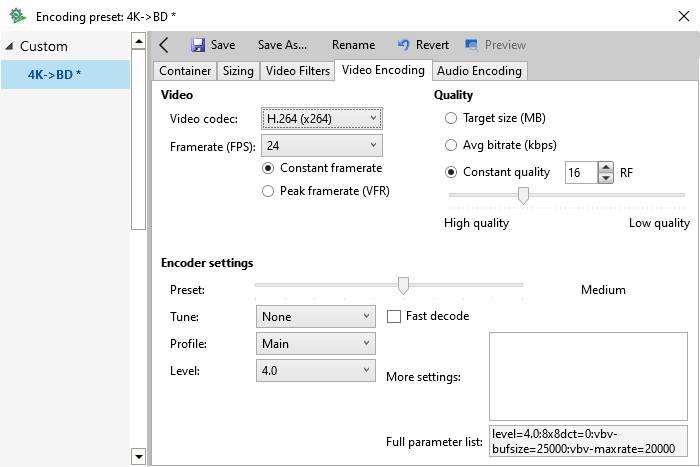Screen dimensions: 700x467
Task: Increase RF value with up arrow
Action: pyautogui.click(x=605, y=167)
